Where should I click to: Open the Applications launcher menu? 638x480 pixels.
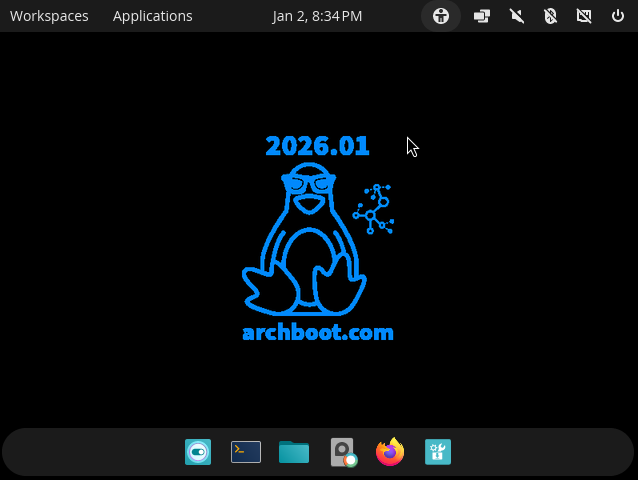point(152,16)
